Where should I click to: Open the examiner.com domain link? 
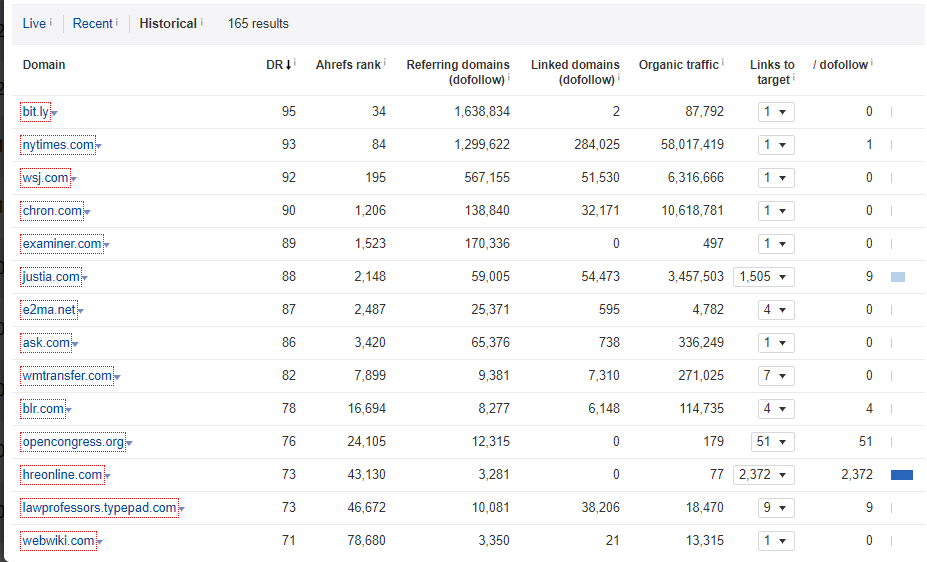(x=62, y=244)
